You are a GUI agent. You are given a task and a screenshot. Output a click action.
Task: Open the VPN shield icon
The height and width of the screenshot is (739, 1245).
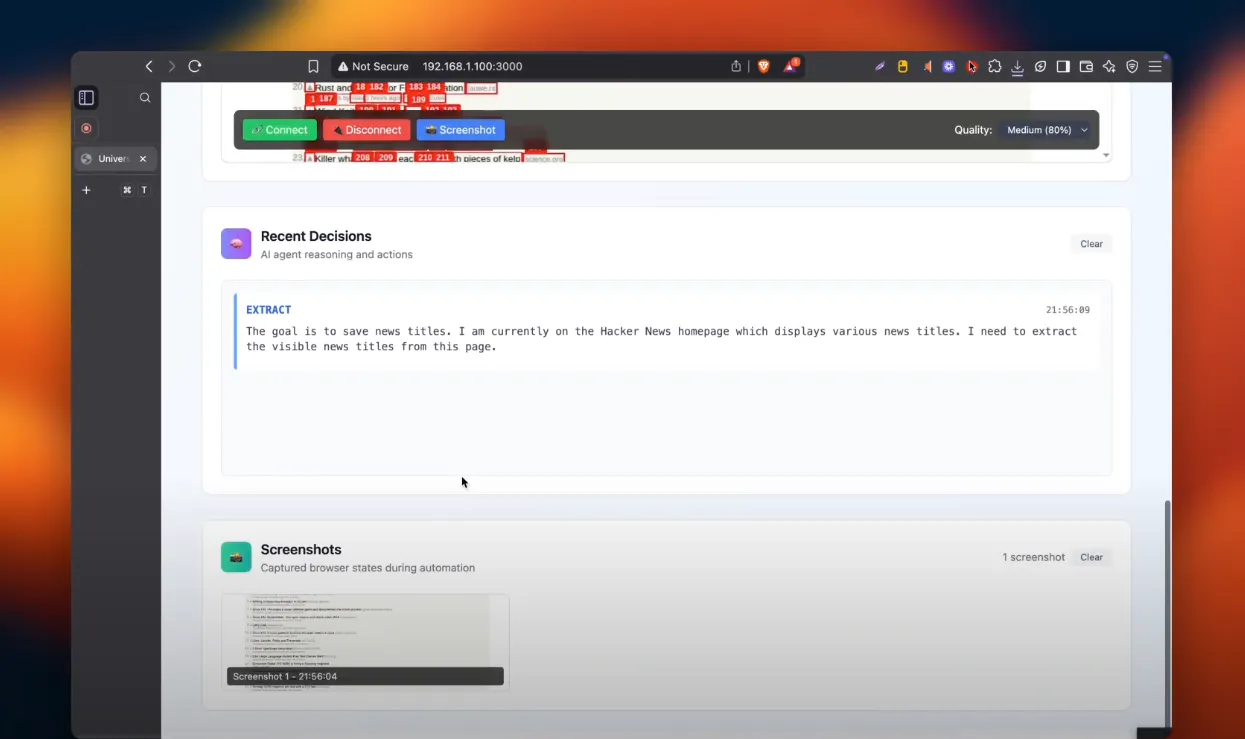pos(1132,67)
